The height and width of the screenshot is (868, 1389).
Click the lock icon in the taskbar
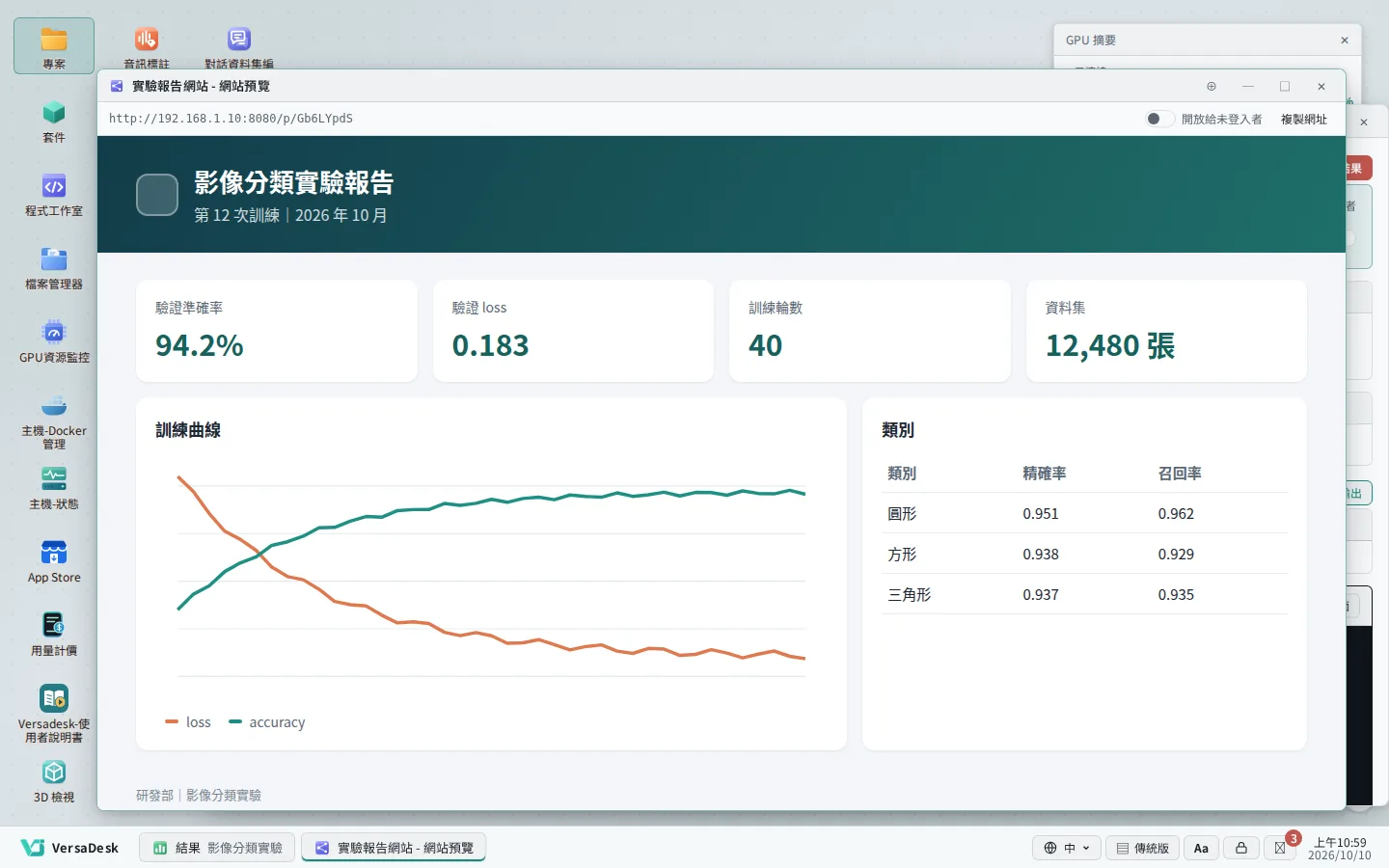[x=1241, y=848]
